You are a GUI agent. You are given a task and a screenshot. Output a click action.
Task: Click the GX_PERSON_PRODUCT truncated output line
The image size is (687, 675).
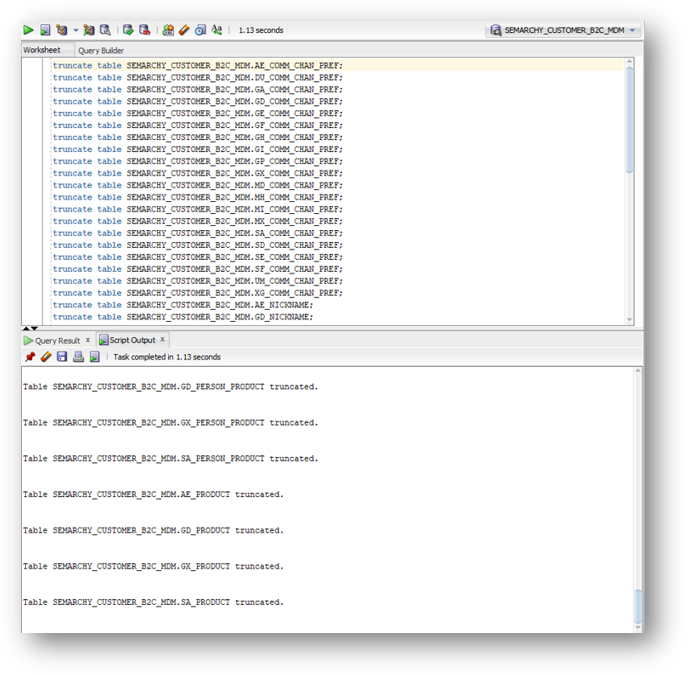pos(170,423)
